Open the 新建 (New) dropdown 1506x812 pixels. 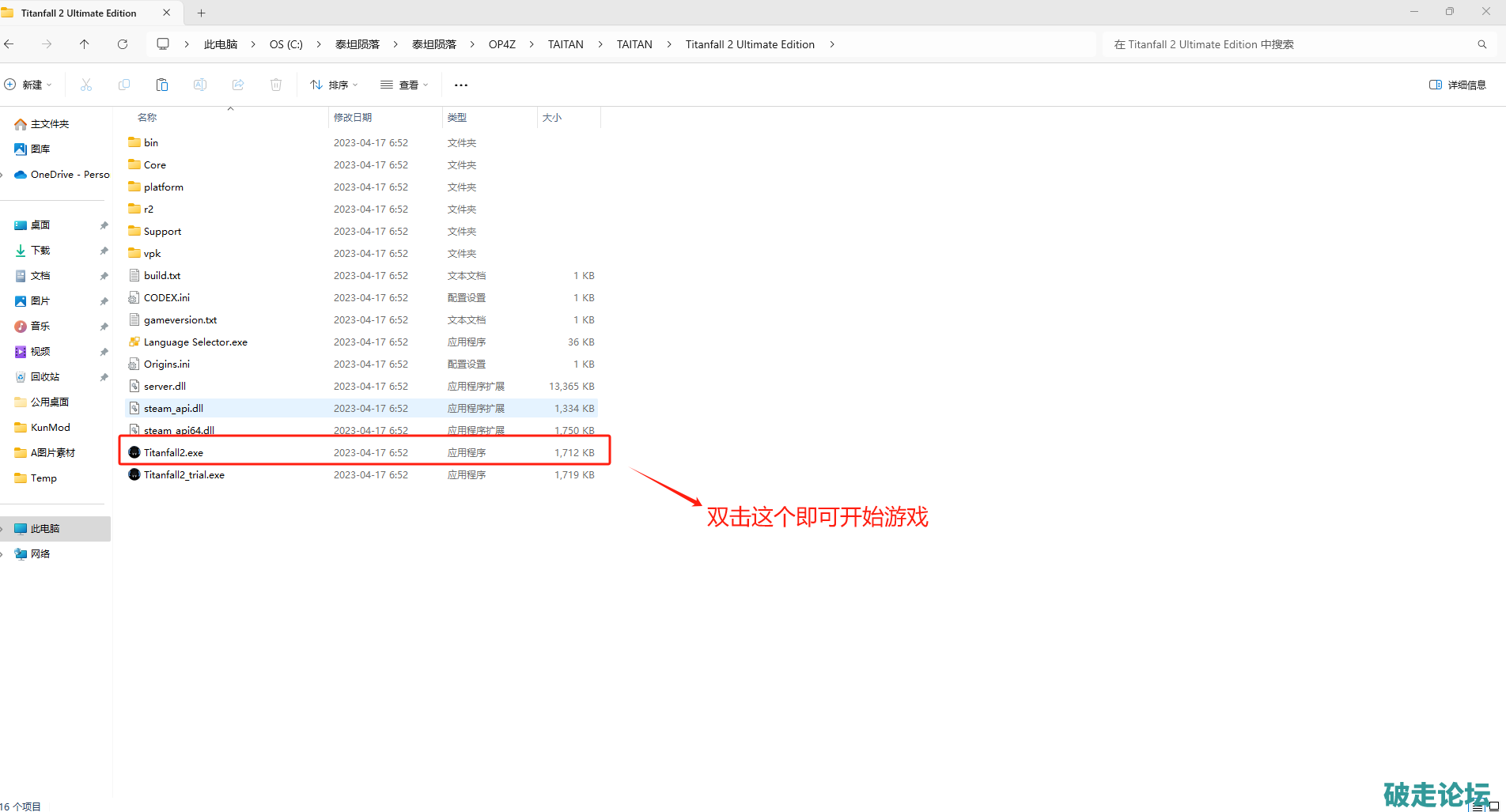[x=28, y=85]
